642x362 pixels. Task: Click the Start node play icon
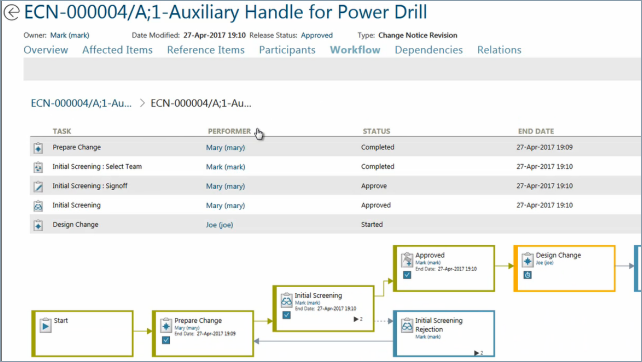45,326
